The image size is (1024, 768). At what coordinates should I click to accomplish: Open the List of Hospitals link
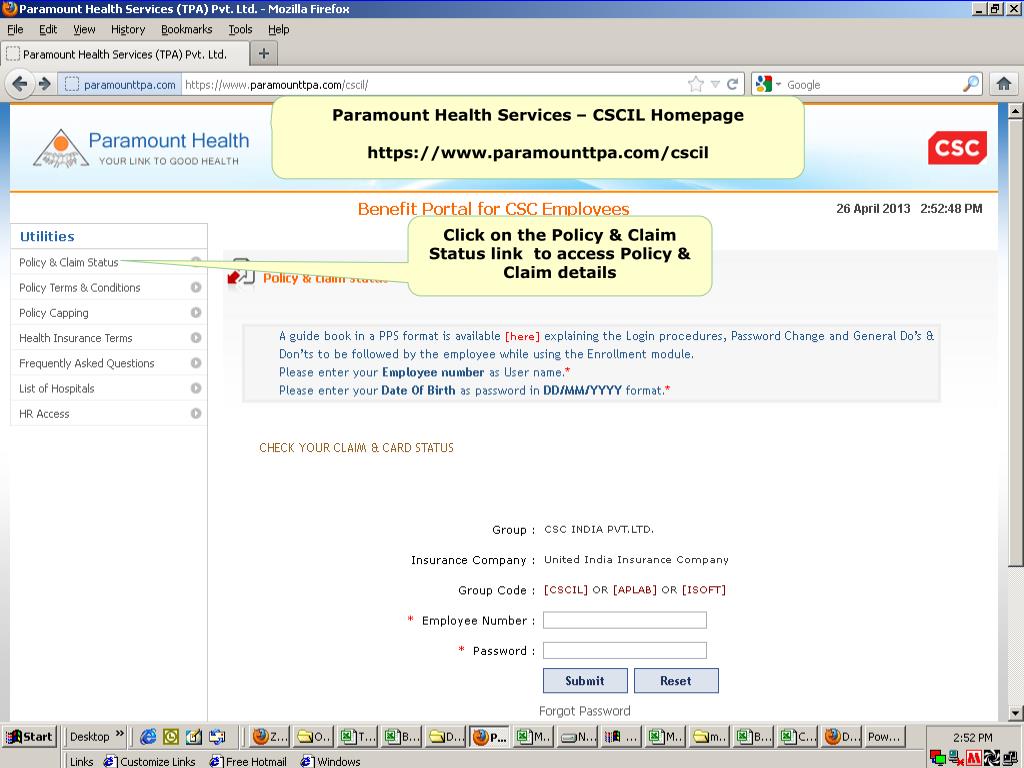(57, 389)
